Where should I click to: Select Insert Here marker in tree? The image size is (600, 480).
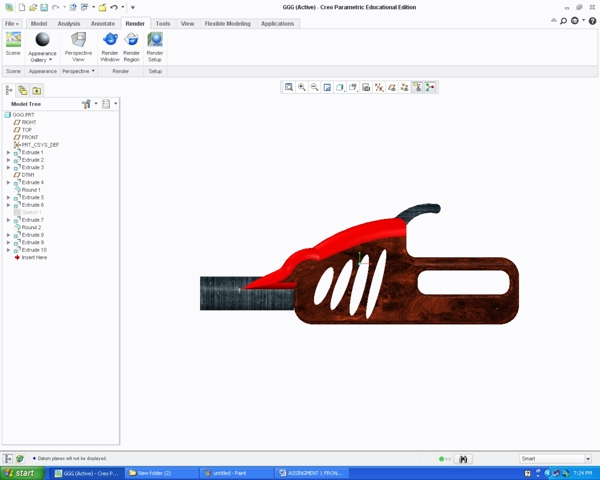coord(31,258)
